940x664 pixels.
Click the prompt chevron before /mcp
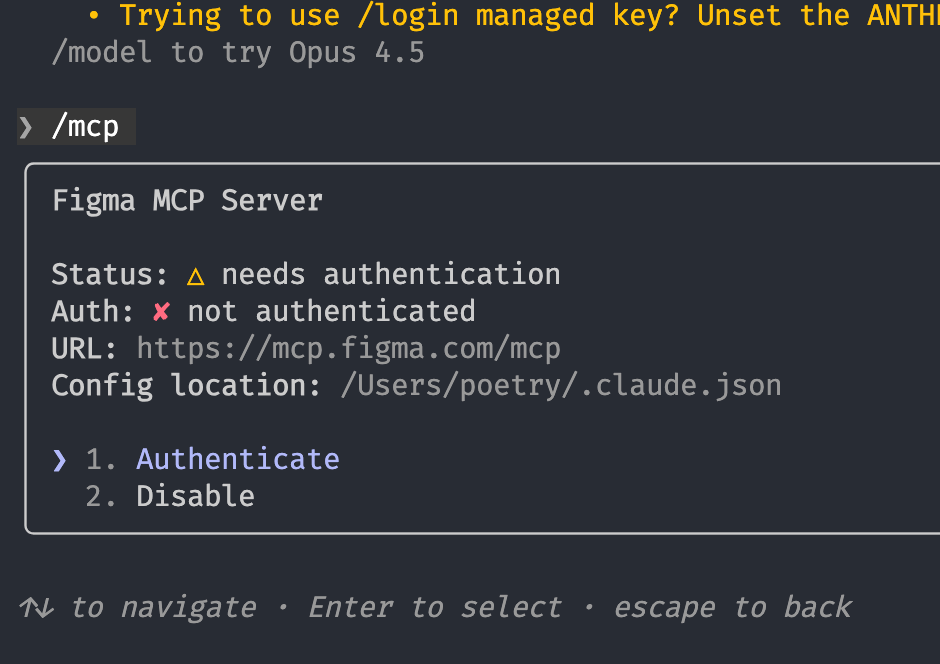coord(26,127)
